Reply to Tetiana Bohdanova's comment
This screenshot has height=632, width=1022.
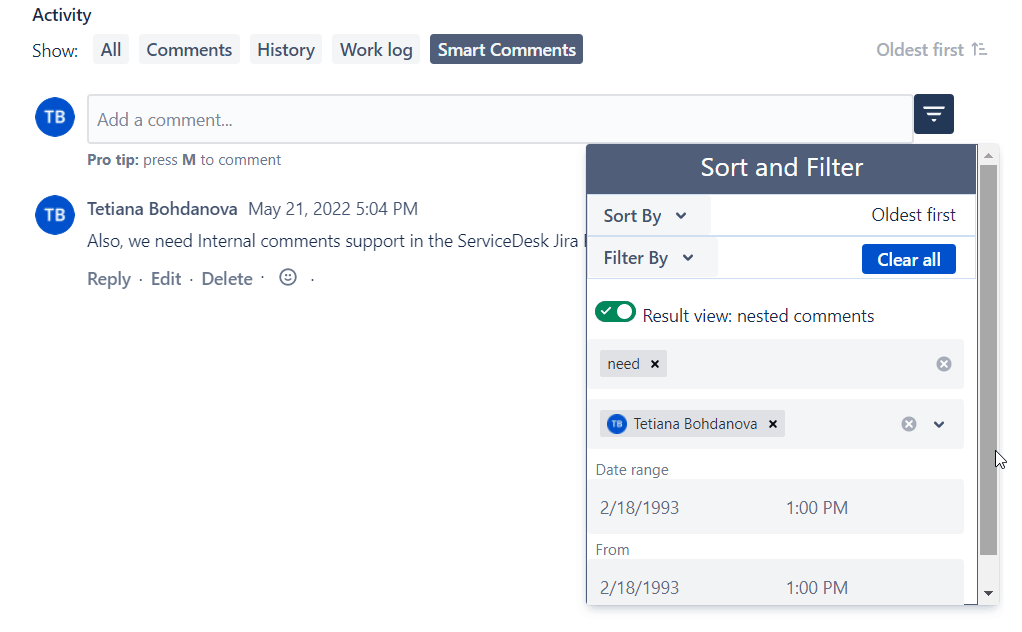(x=108, y=279)
